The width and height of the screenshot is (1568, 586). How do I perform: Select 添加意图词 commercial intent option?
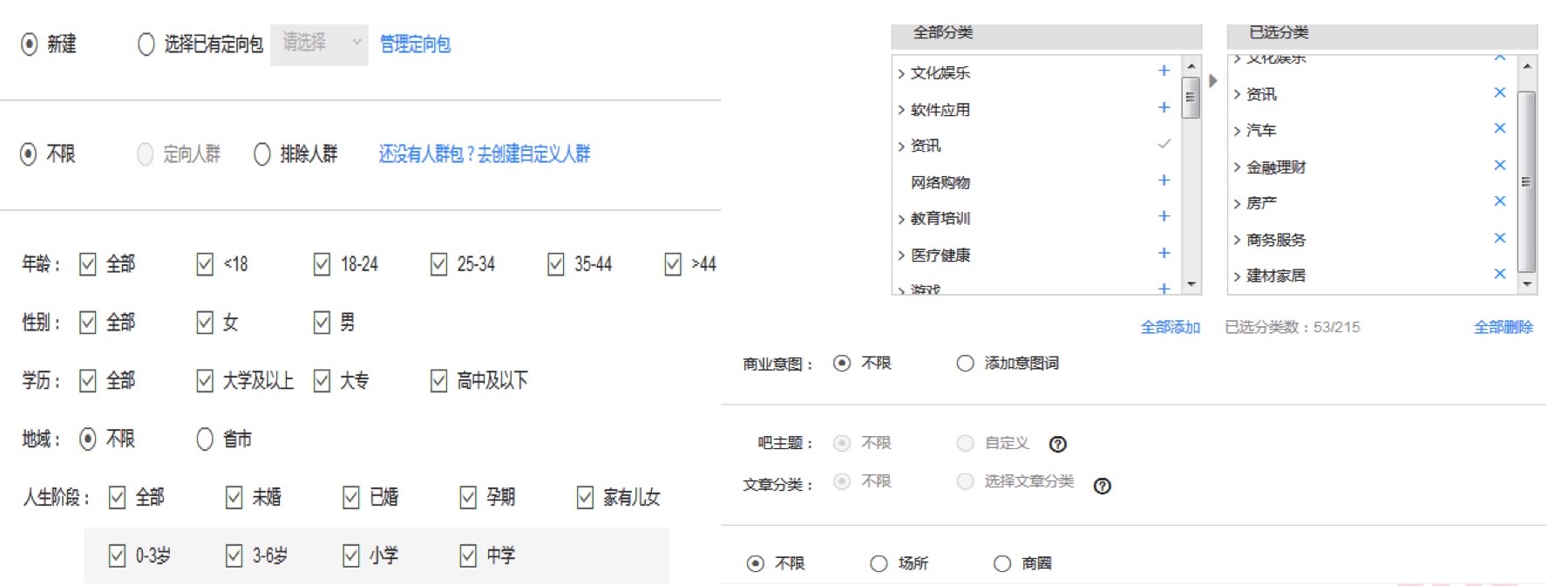click(965, 364)
